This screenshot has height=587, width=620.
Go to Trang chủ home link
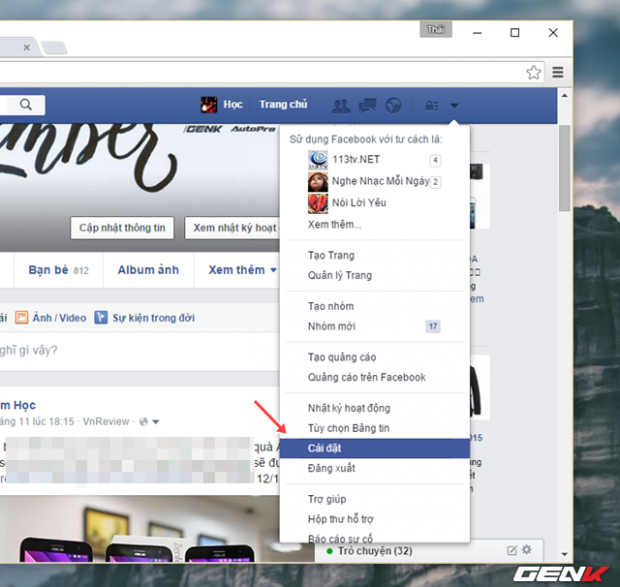coord(283,105)
